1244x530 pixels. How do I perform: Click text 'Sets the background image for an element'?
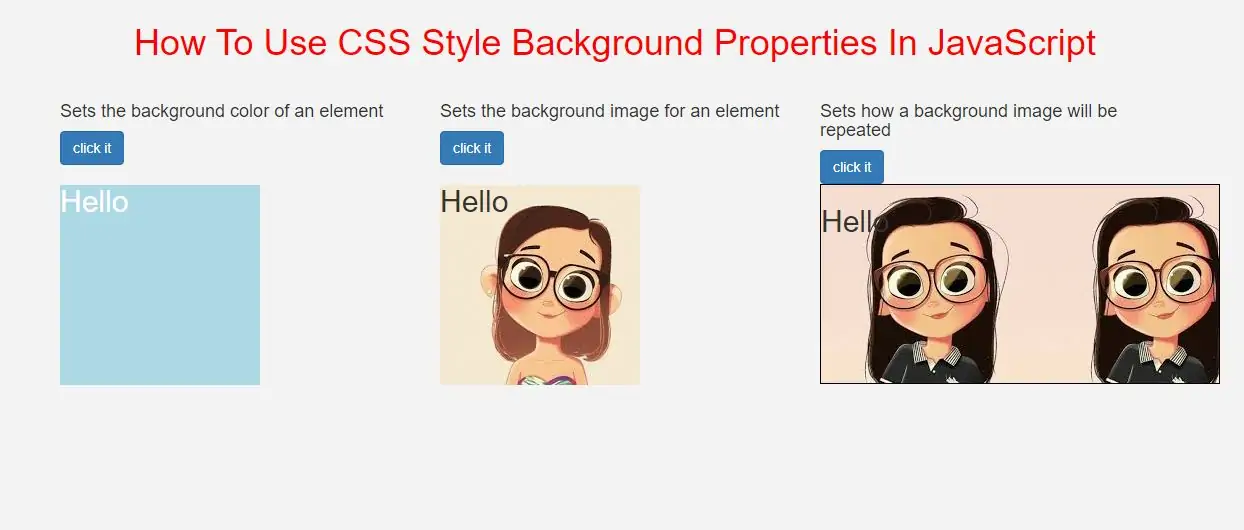point(610,111)
